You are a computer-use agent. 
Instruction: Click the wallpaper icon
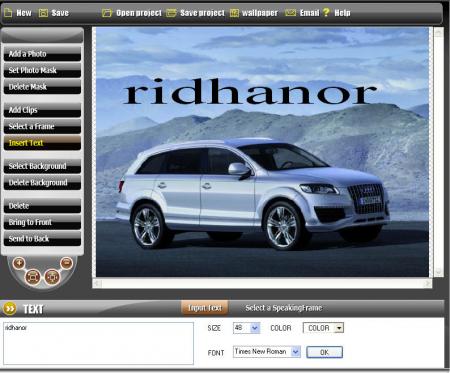pyautogui.click(x=234, y=13)
